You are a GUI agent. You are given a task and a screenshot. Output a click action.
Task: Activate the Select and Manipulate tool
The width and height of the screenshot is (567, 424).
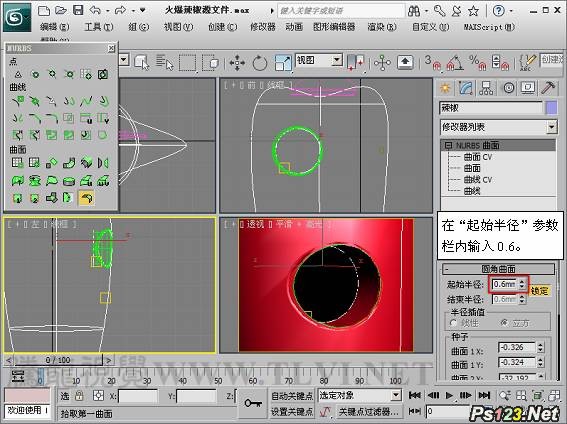click(382, 63)
